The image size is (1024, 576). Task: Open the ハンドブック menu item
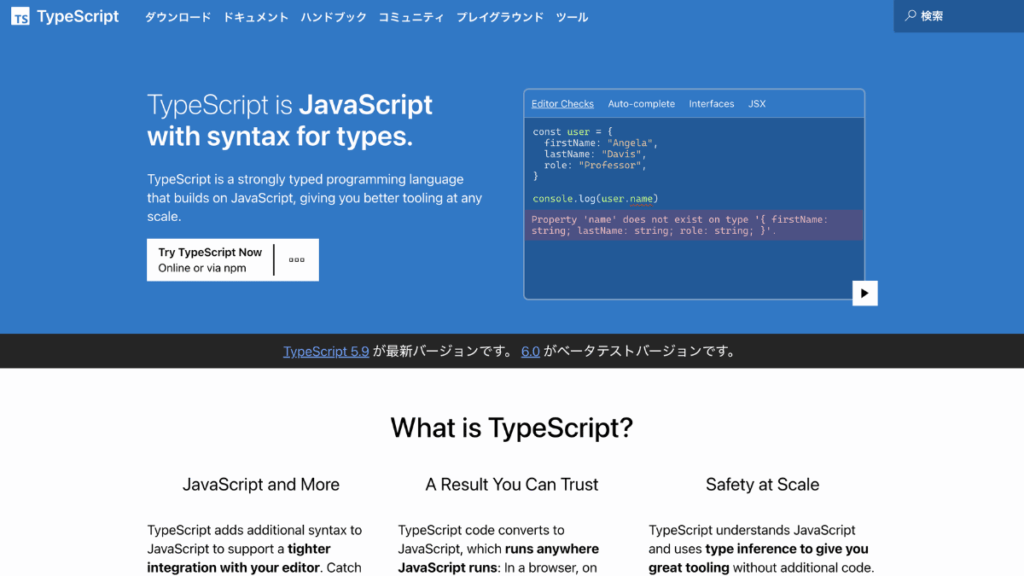(333, 16)
